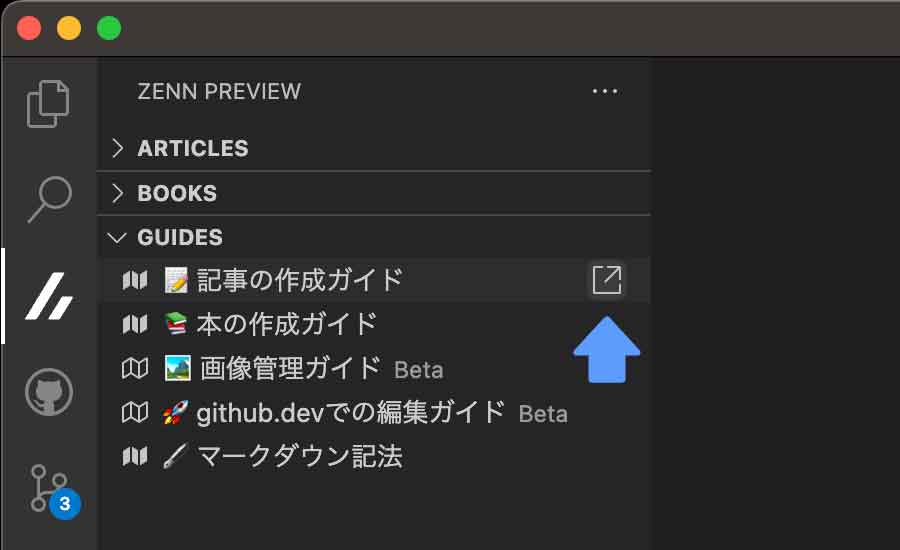Click the picture emoji on 画像管理ガイド
The height and width of the screenshot is (550, 900).
pyautogui.click(x=177, y=369)
